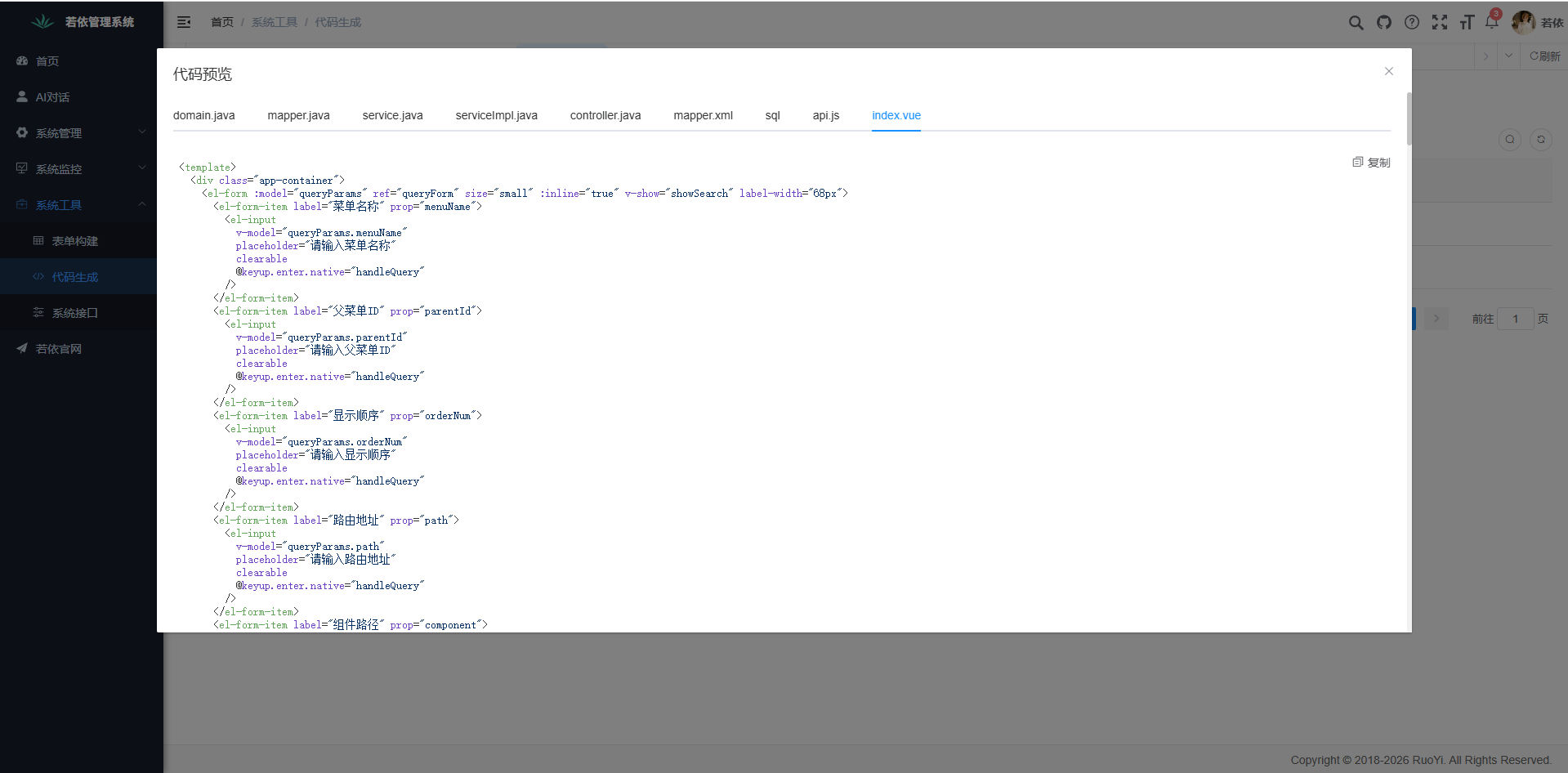Click the round search toggle button
The width and height of the screenshot is (1568, 773).
[1510, 140]
